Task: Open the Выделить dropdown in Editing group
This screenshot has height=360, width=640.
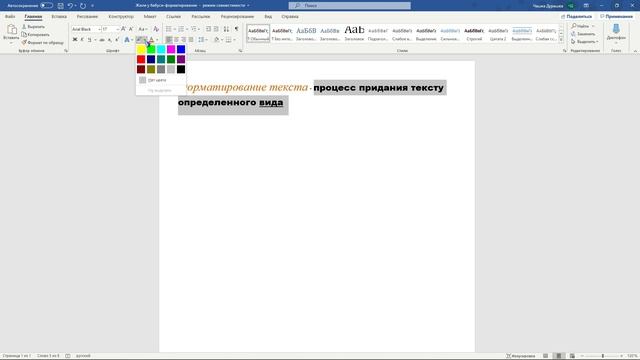Action: click(x=585, y=42)
